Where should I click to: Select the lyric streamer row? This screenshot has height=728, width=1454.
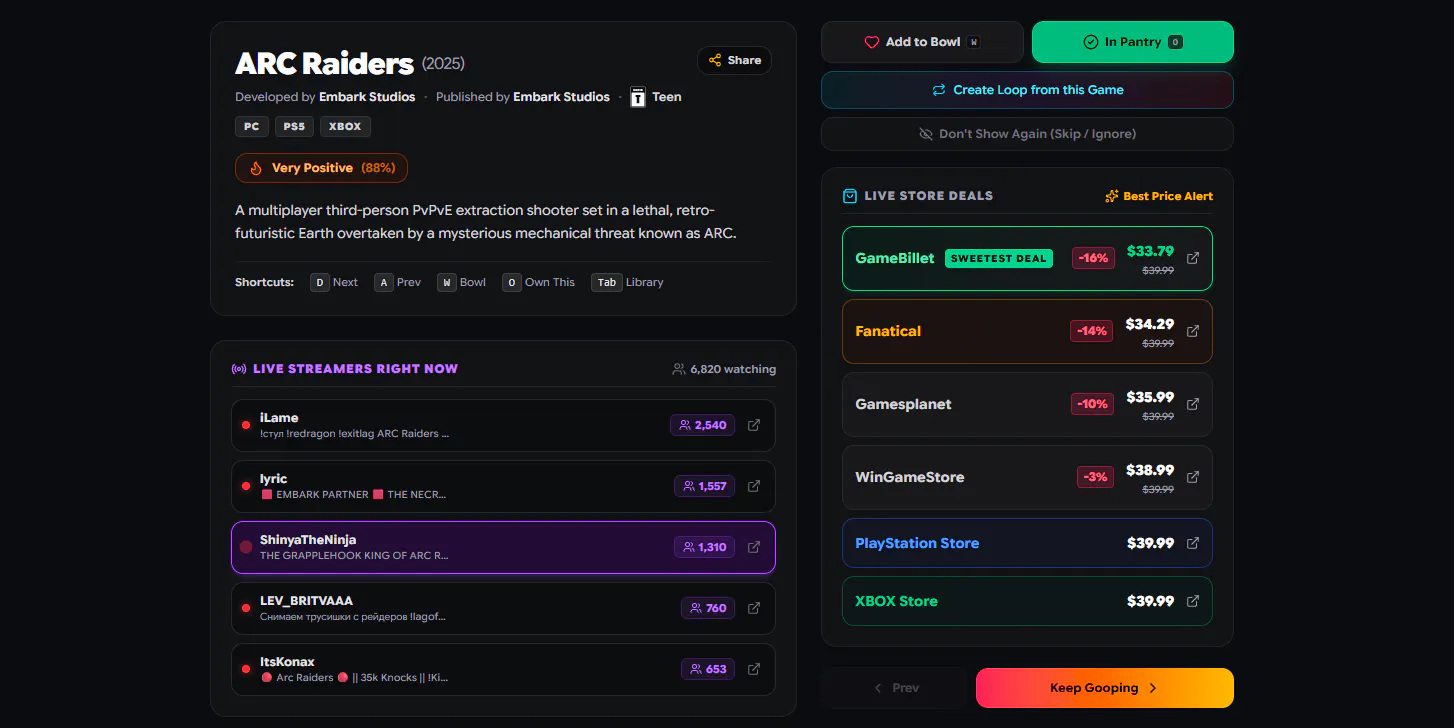coord(503,486)
